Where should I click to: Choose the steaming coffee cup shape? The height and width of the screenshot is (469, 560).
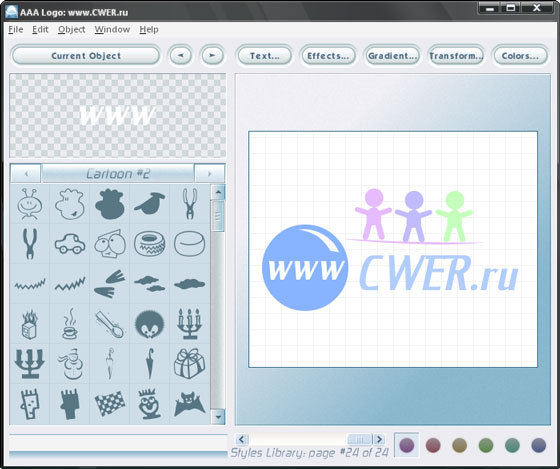click(70, 324)
